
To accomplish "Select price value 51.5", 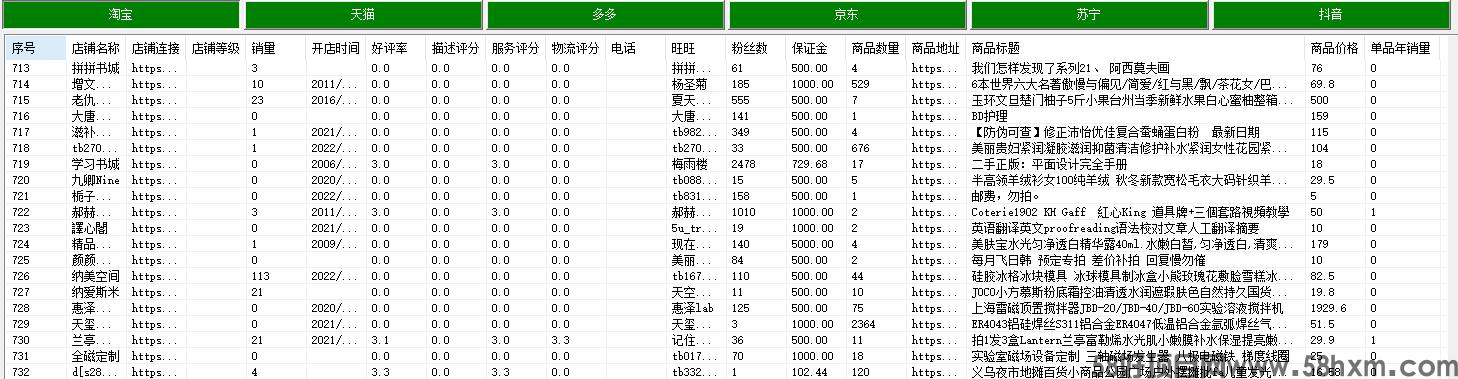I will tap(1323, 324).
